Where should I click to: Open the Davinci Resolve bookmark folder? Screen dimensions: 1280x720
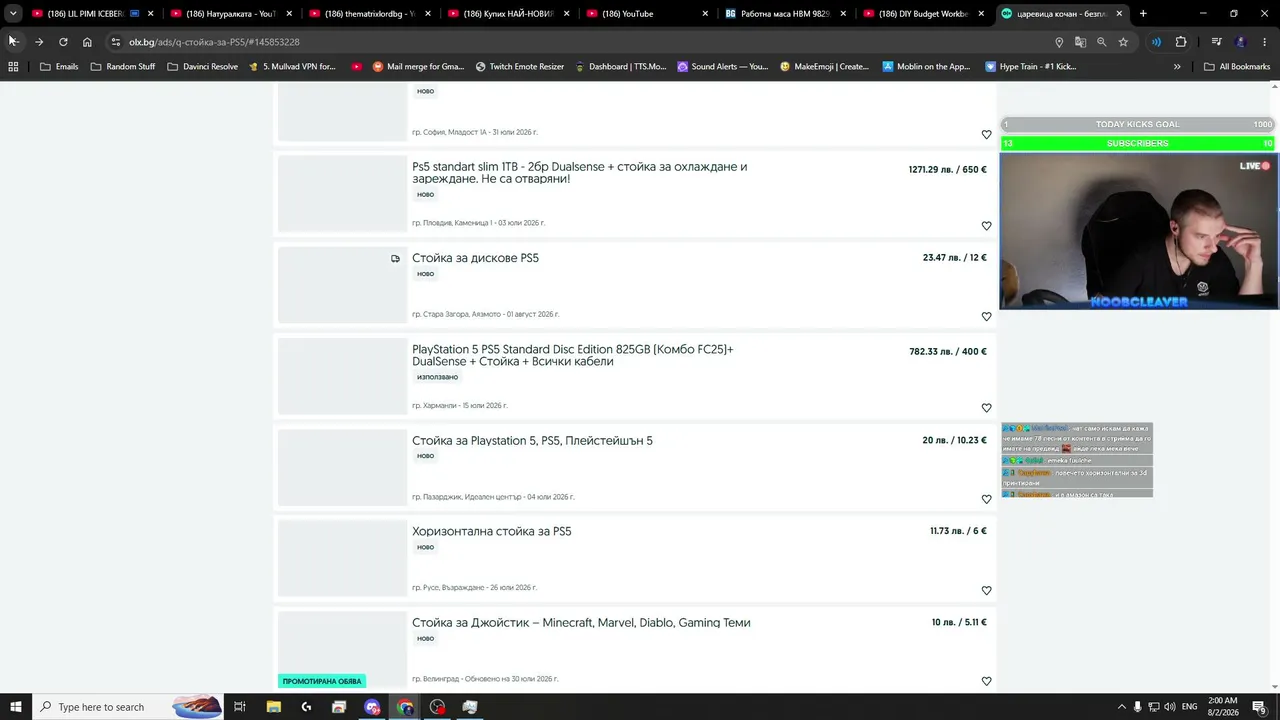(203, 67)
